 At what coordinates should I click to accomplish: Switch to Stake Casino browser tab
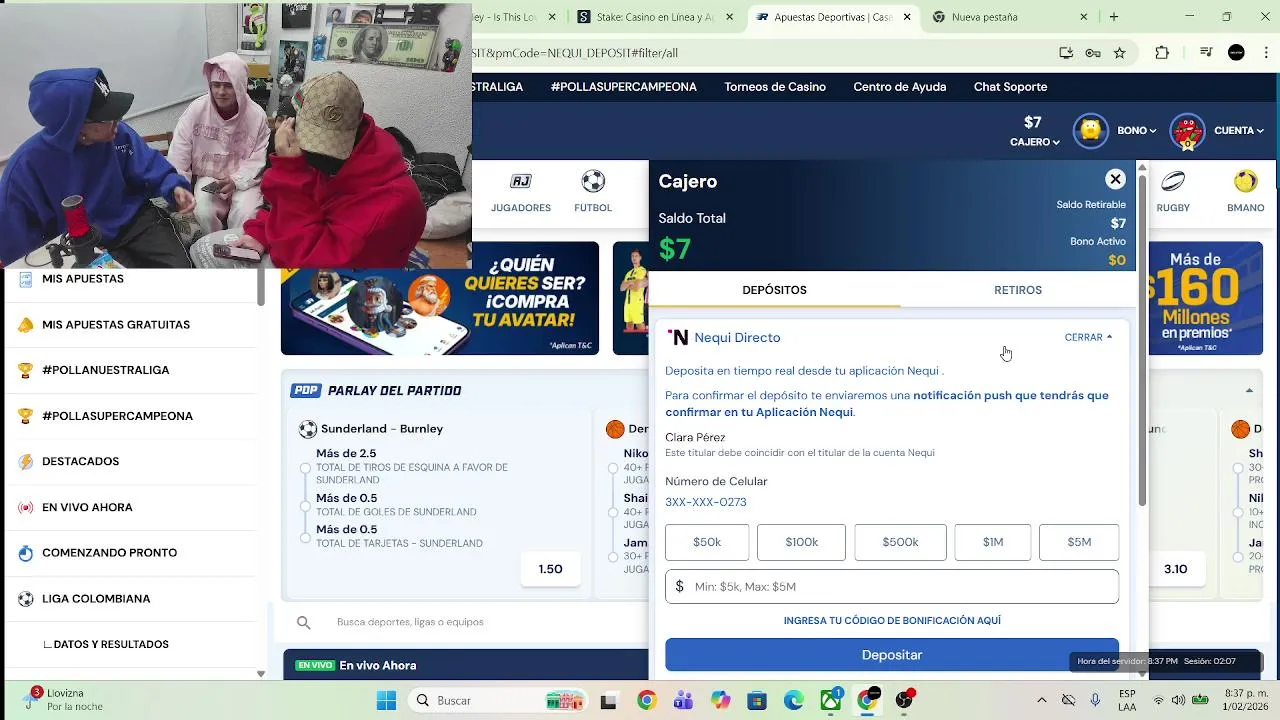pos(656,17)
